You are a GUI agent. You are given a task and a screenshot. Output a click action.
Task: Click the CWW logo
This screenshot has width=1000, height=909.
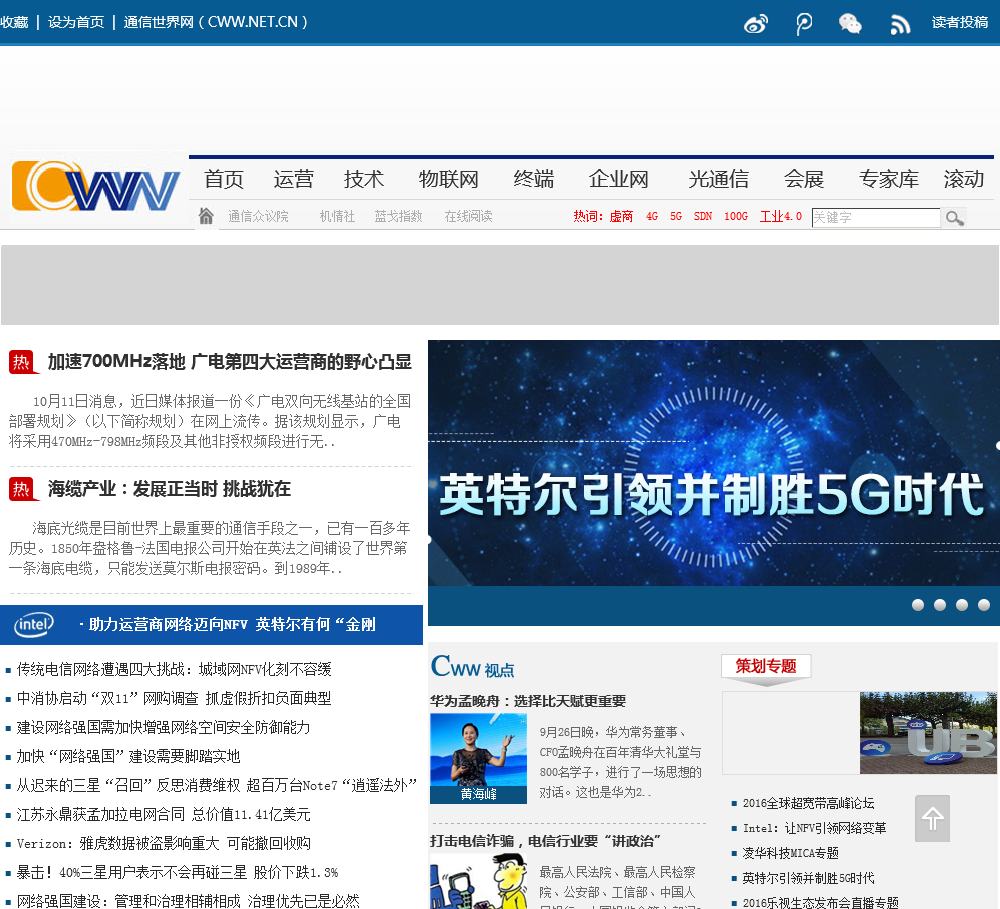(96, 186)
